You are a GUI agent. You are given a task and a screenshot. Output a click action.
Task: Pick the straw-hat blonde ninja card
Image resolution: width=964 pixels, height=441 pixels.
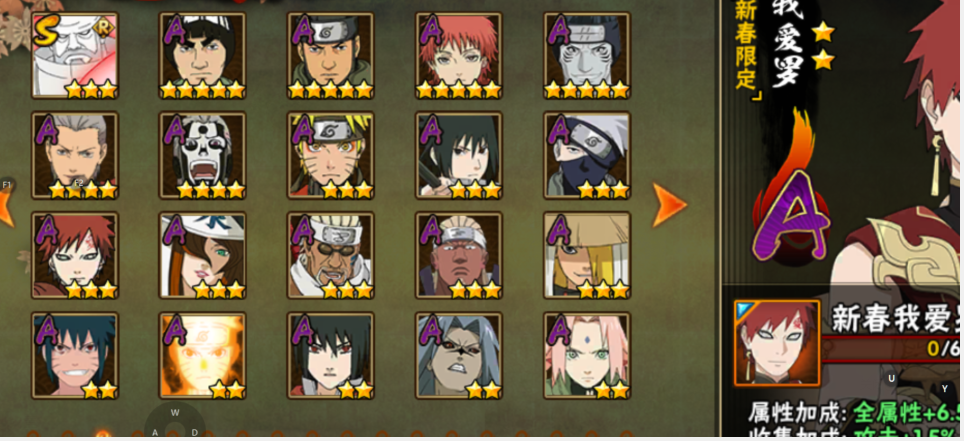(587, 255)
